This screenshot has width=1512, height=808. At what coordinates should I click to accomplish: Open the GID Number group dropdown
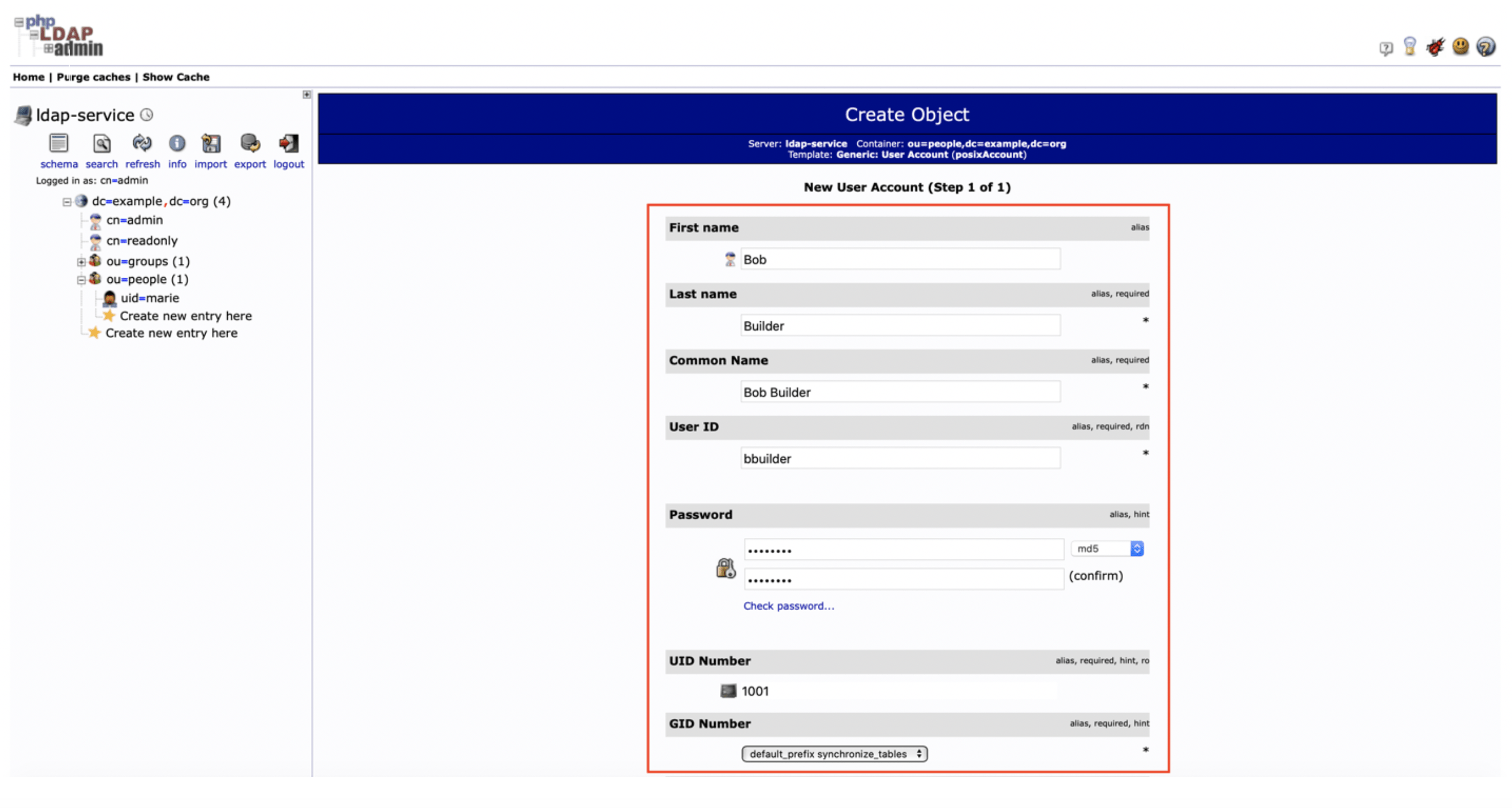click(834, 753)
